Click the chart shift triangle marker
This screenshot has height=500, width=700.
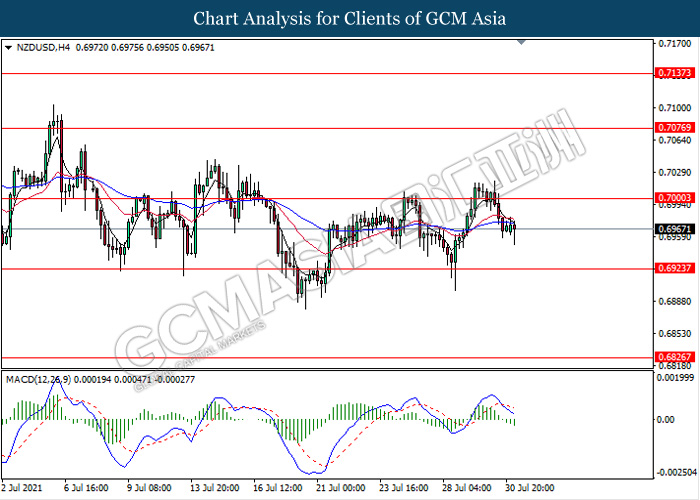(x=521, y=44)
